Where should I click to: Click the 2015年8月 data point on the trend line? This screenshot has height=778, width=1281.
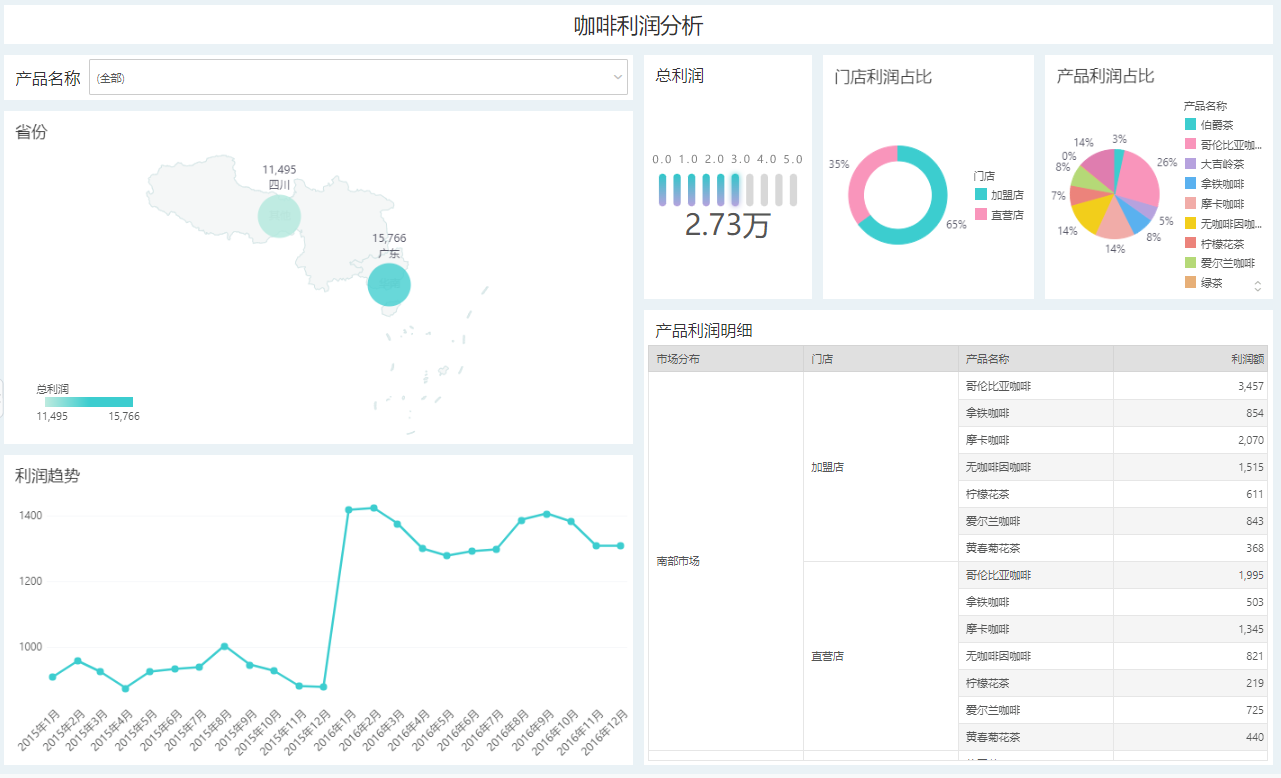(225, 646)
